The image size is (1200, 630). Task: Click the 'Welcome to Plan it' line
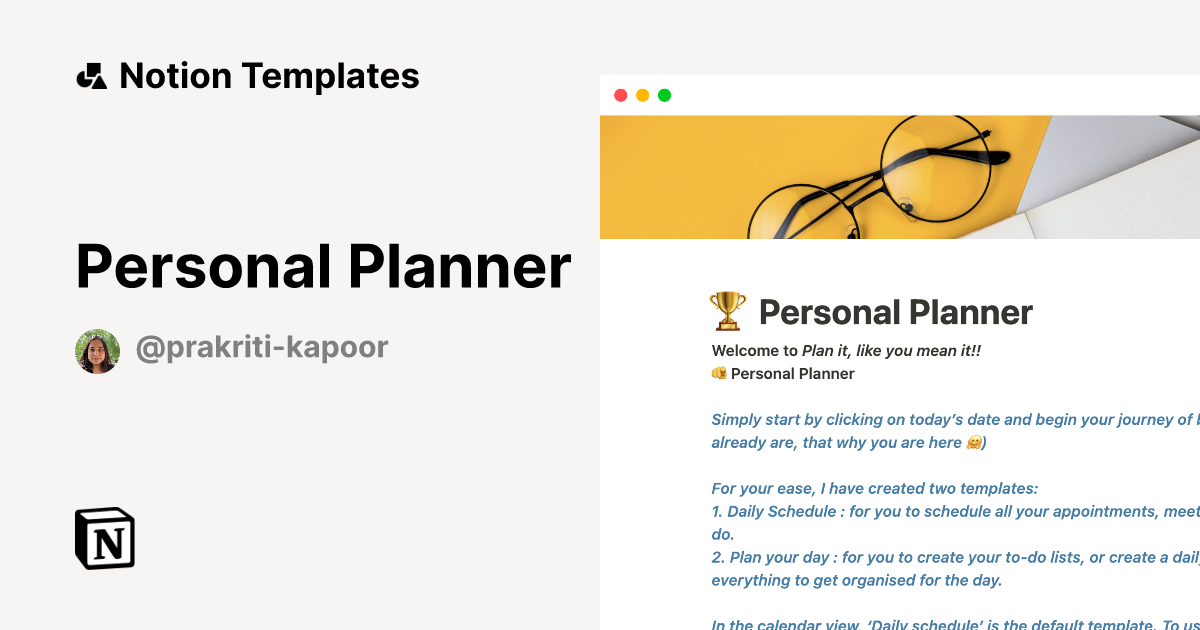tap(853, 350)
